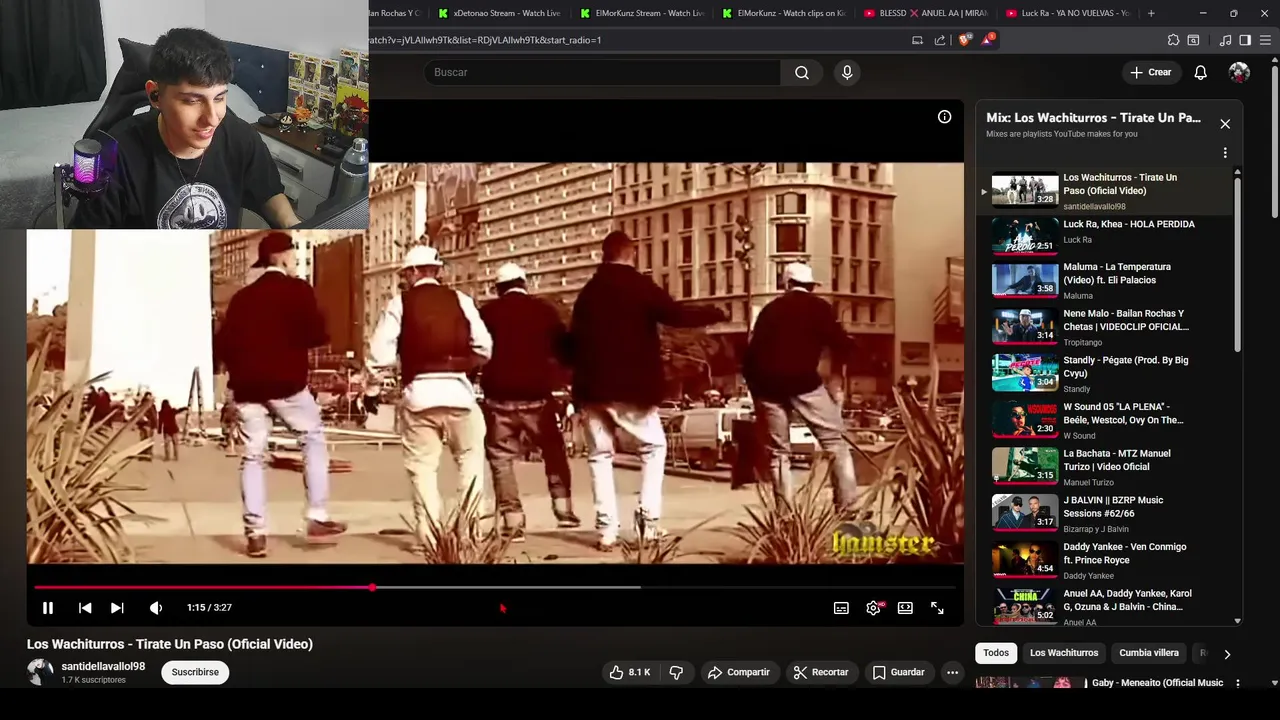Click the video progress bar
This screenshot has height=720, width=1280.
[495, 587]
